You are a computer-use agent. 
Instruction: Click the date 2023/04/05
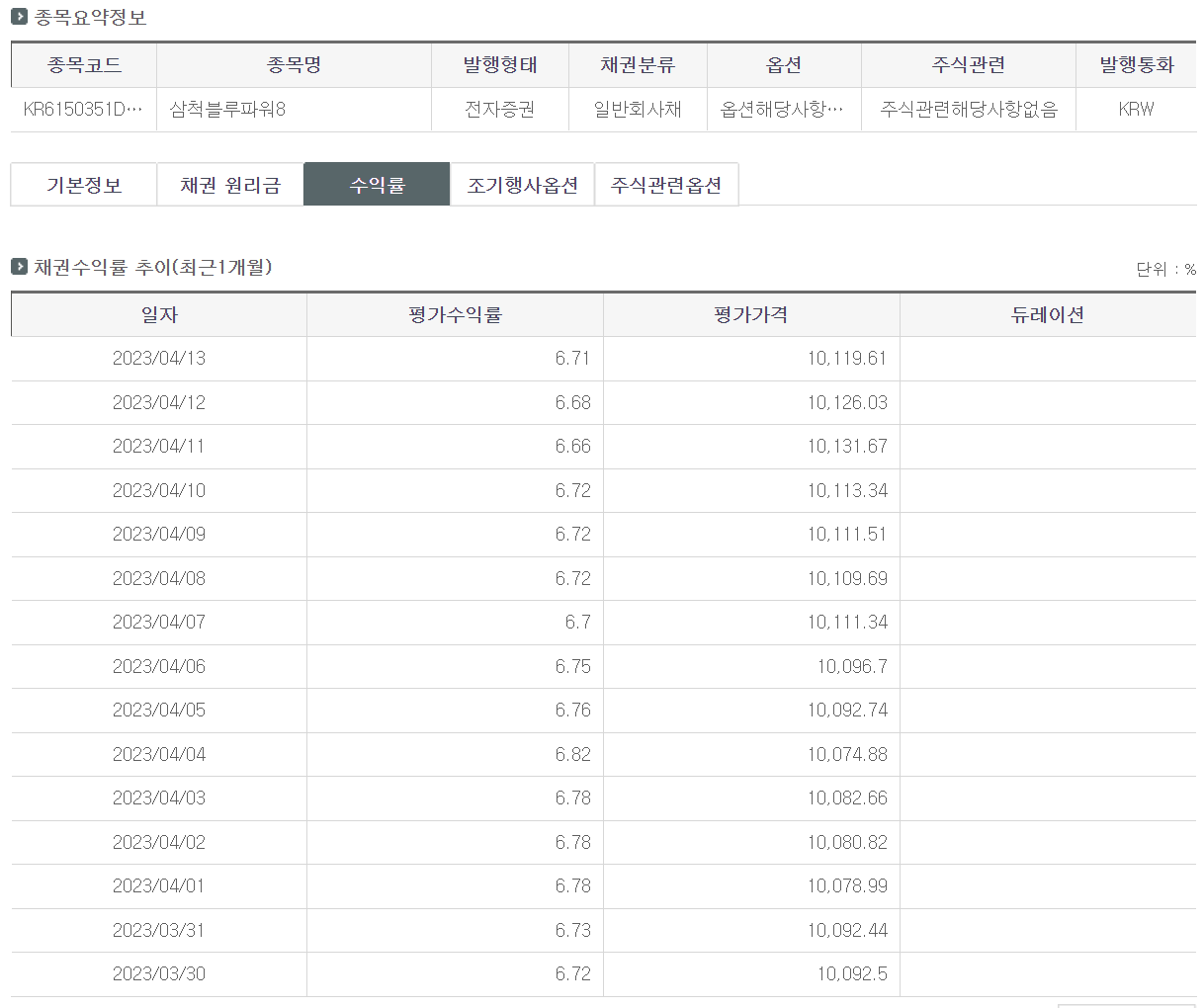point(159,711)
